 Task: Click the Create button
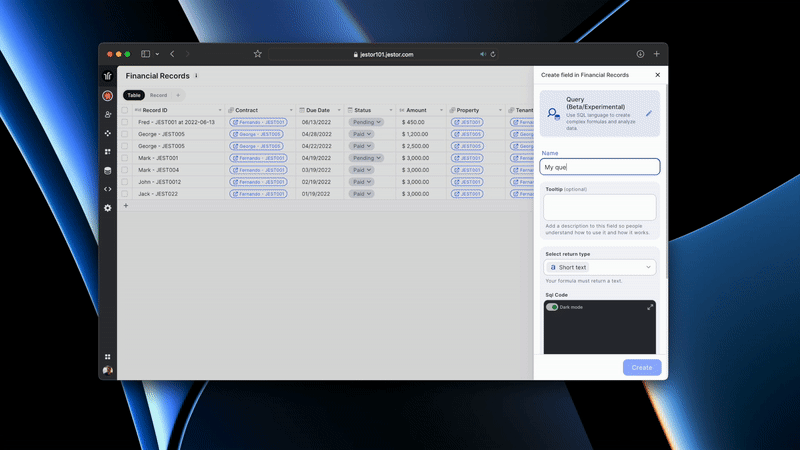[641, 367]
